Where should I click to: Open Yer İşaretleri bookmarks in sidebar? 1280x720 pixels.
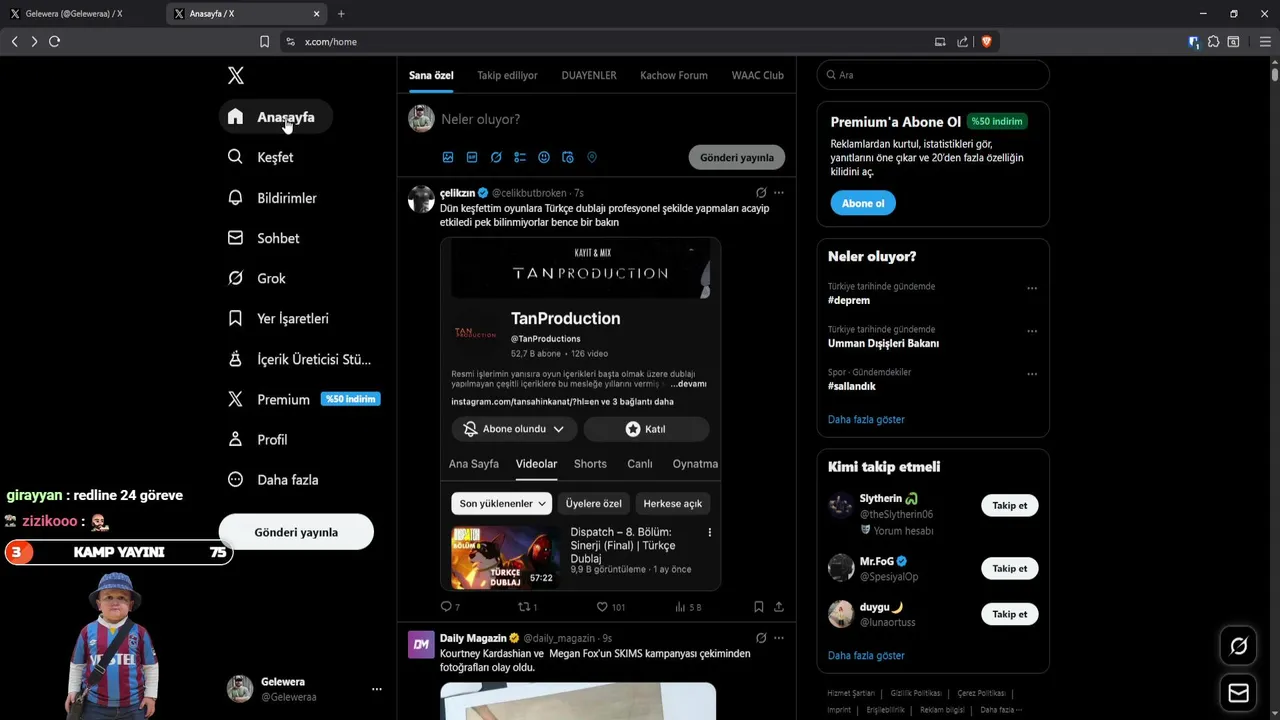pos(278,318)
